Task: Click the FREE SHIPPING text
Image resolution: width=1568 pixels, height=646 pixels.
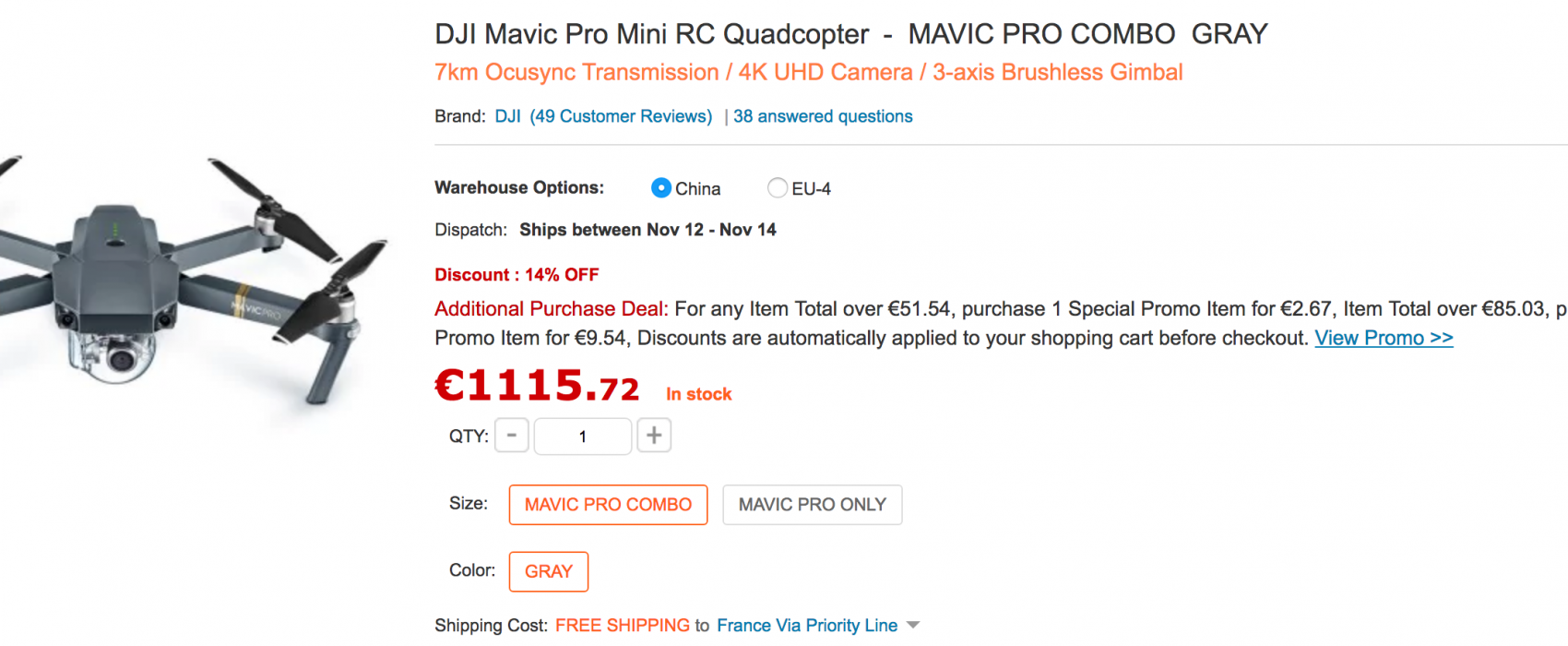Action: (623, 626)
